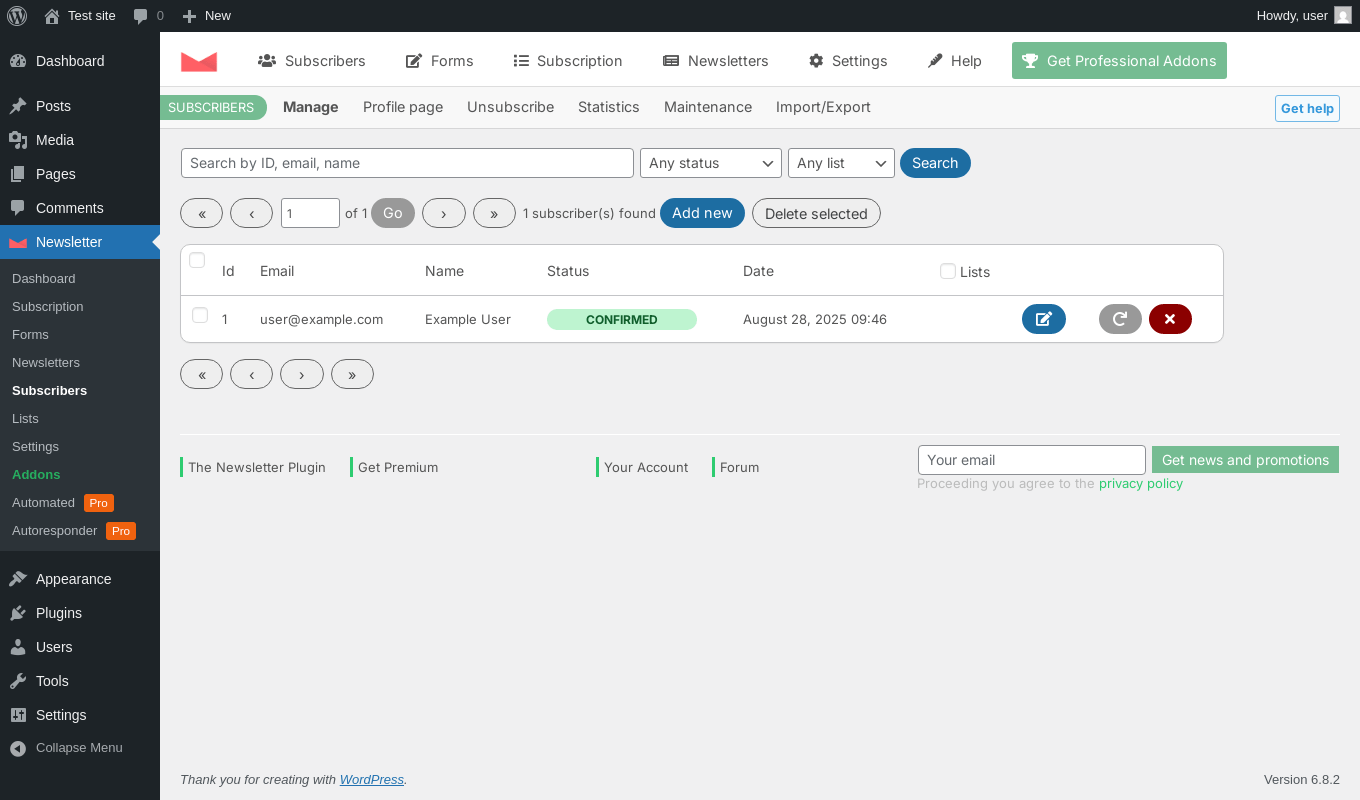Expand the Any status dropdown

click(x=711, y=163)
